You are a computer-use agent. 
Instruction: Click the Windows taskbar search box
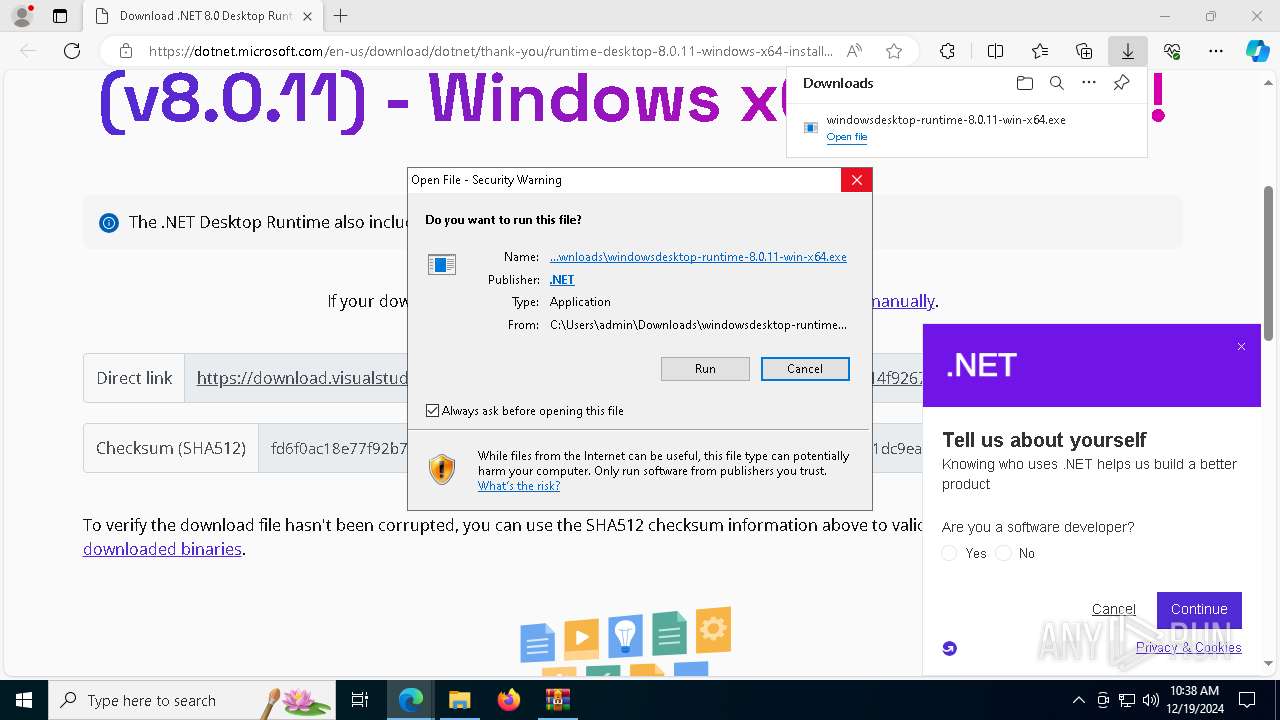click(192, 700)
